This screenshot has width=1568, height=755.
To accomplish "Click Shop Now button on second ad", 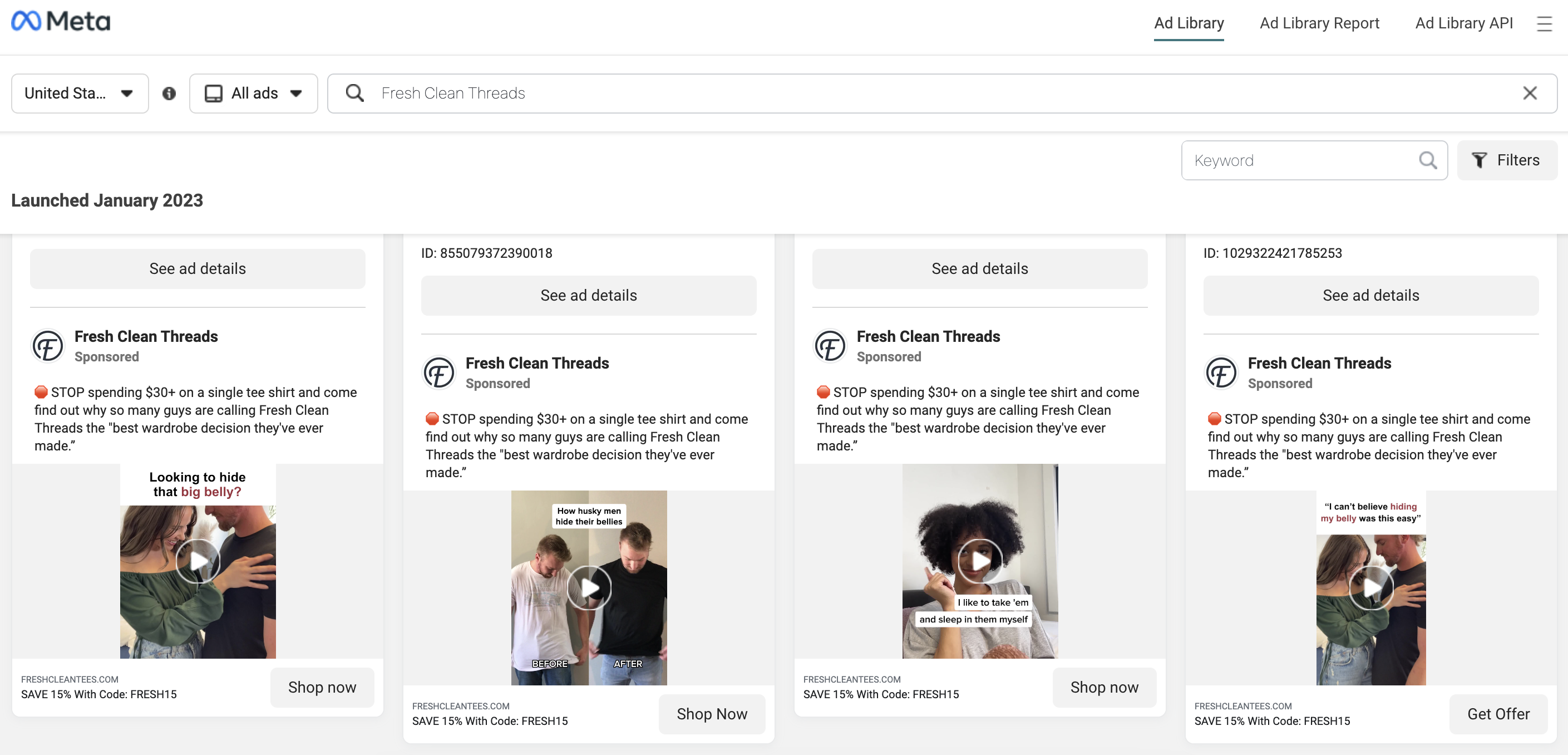I will pyautogui.click(x=712, y=713).
